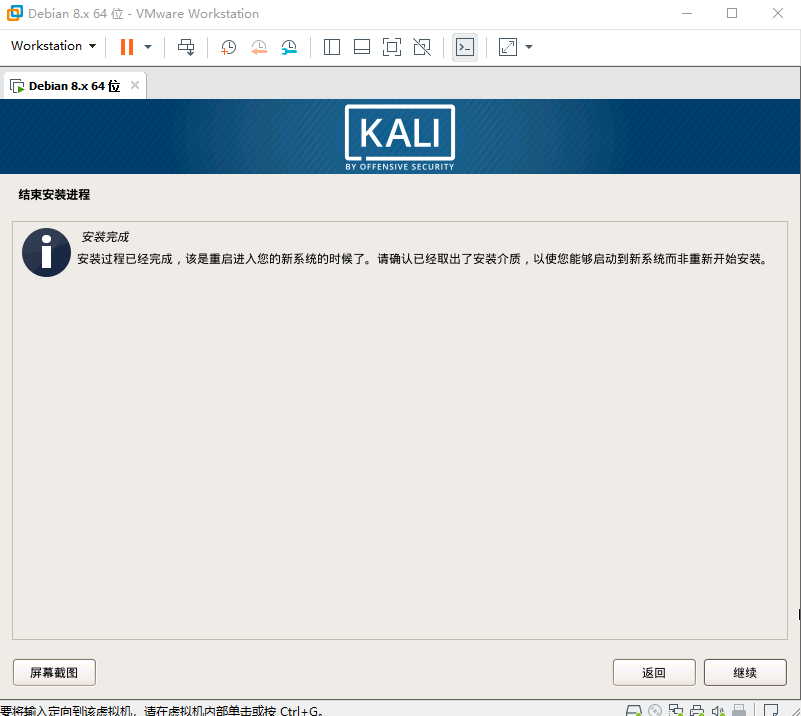
Task: Revert to snapshot using the orange arrow clock icon
Action: [x=259, y=47]
